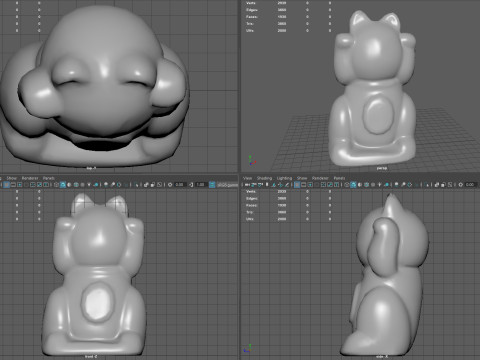Toggle the Grid in the side view toolbar

(297, 184)
